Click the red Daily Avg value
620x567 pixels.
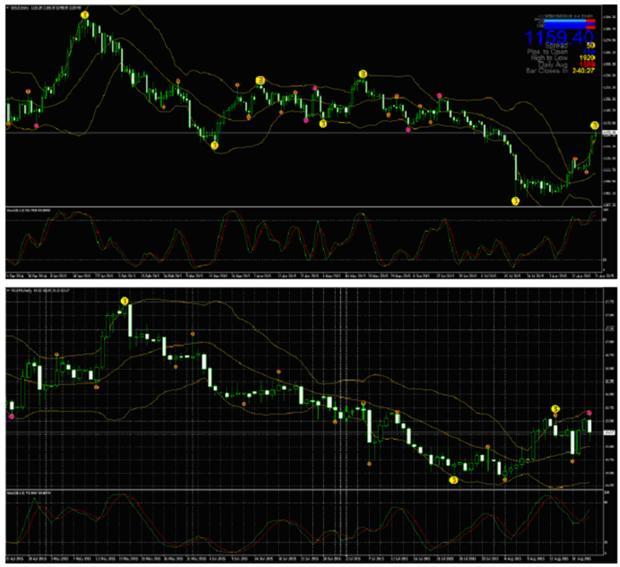point(587,64)
